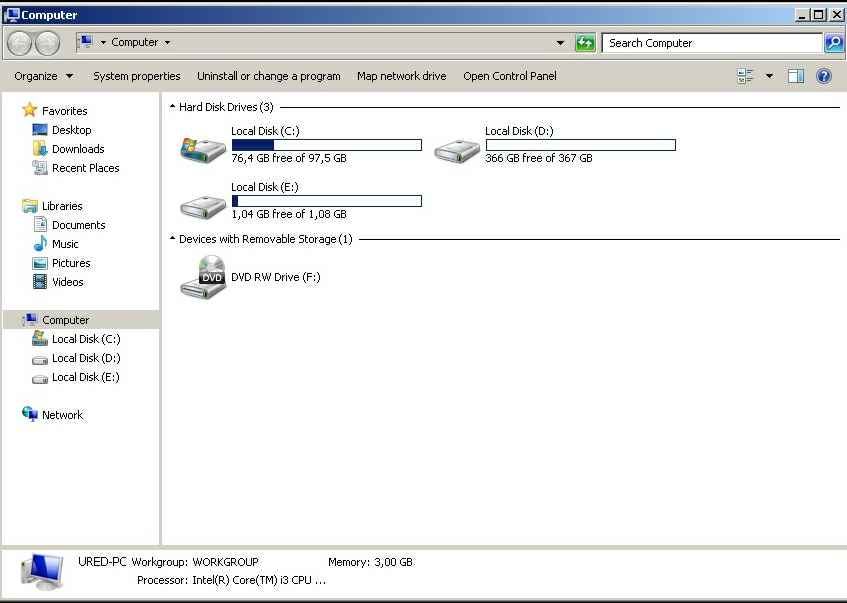Select the Local Disk (C:) drive icon
This screenshot has height=603, width=847.
[x=203, y=149]
